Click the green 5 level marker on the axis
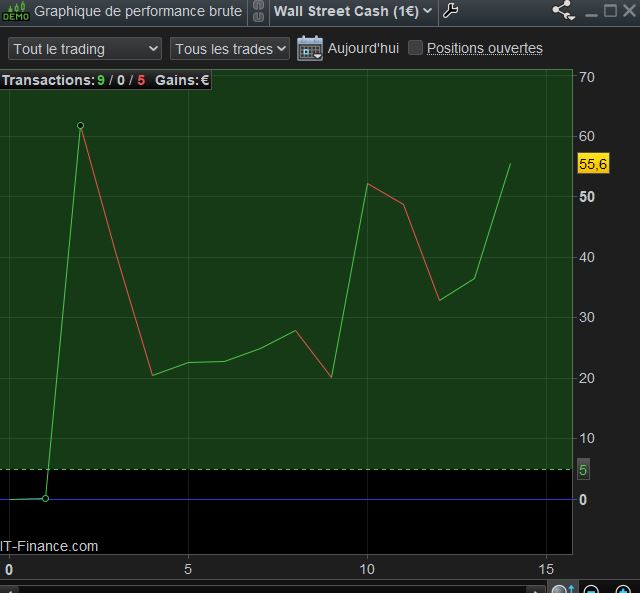640x593 pixels. pos(583,470)
